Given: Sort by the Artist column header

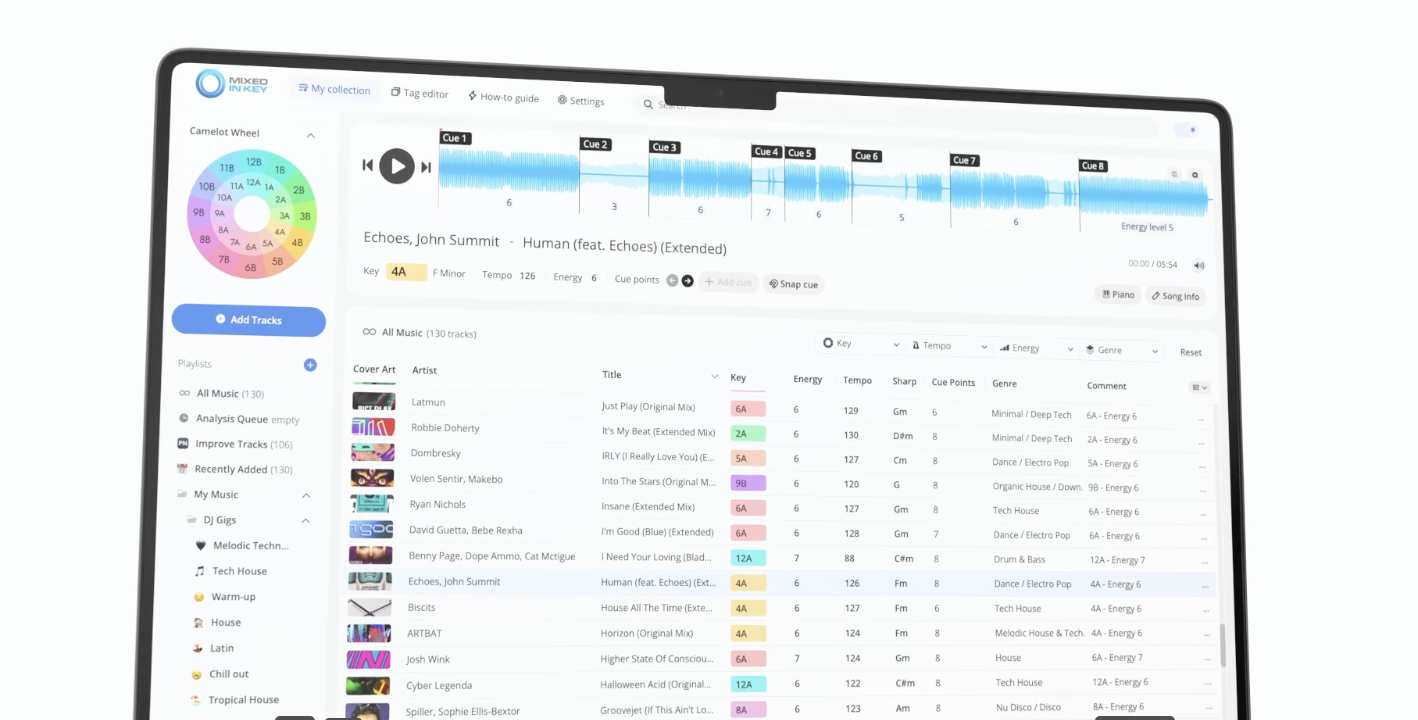Looking at the screenshot, I should pos(424,370).
